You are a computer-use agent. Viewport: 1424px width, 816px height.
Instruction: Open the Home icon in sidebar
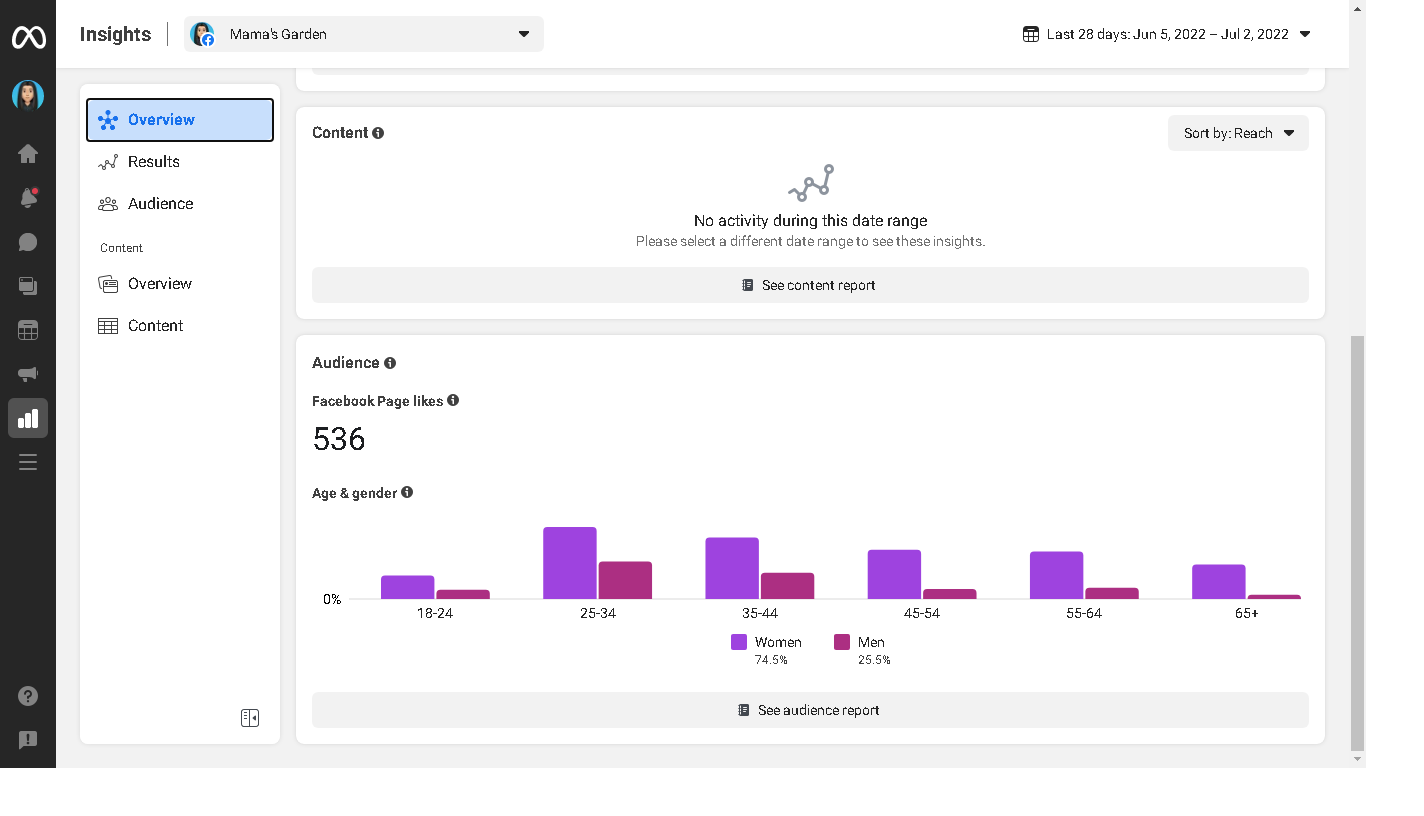click(28, 154)
